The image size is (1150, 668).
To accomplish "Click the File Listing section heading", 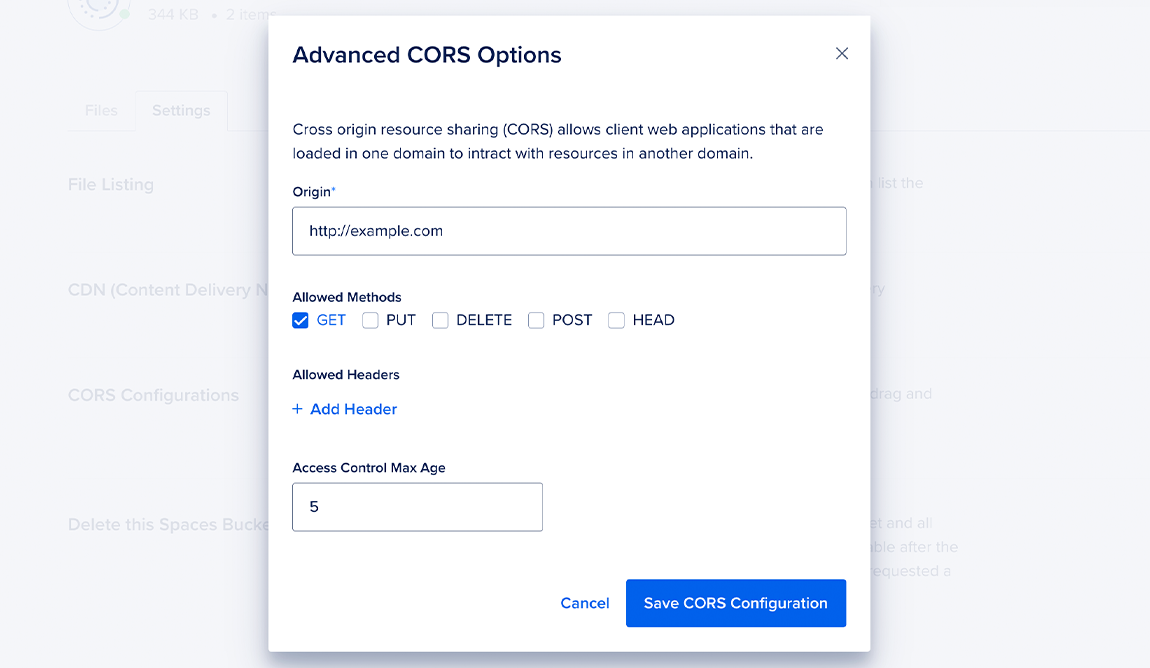I will (x=111, y=185).
